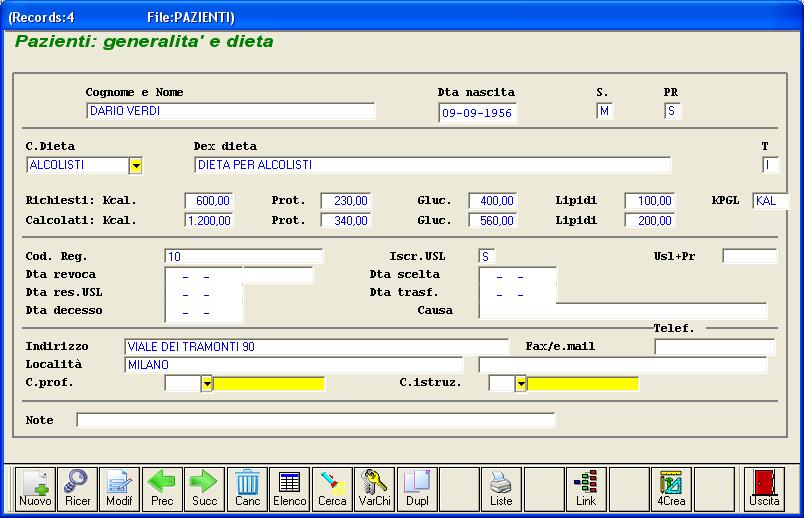Go to previous record with Prec arrow
The height and width of the screenshot is (518, 804).
coord(162,489)
